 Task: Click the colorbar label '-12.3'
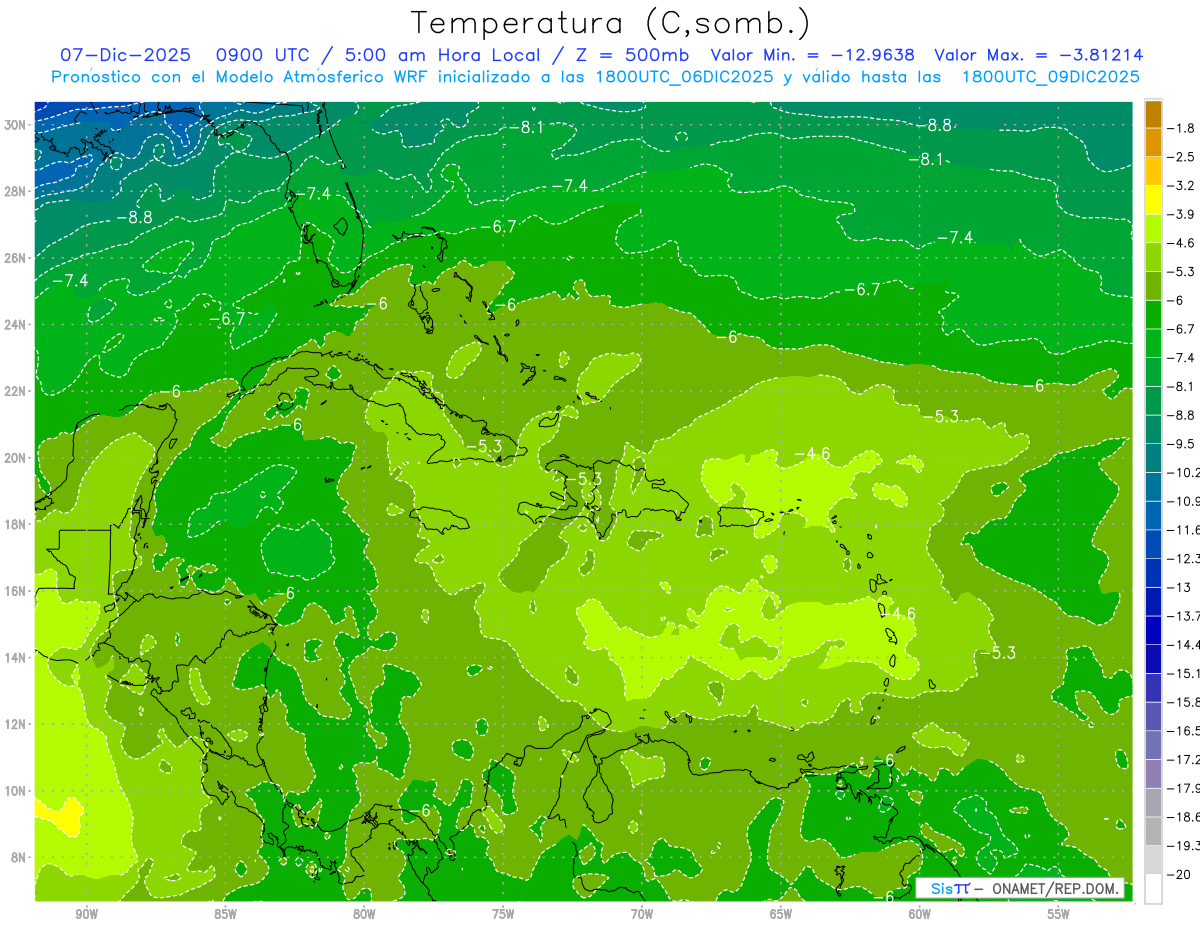point(1183,558)
